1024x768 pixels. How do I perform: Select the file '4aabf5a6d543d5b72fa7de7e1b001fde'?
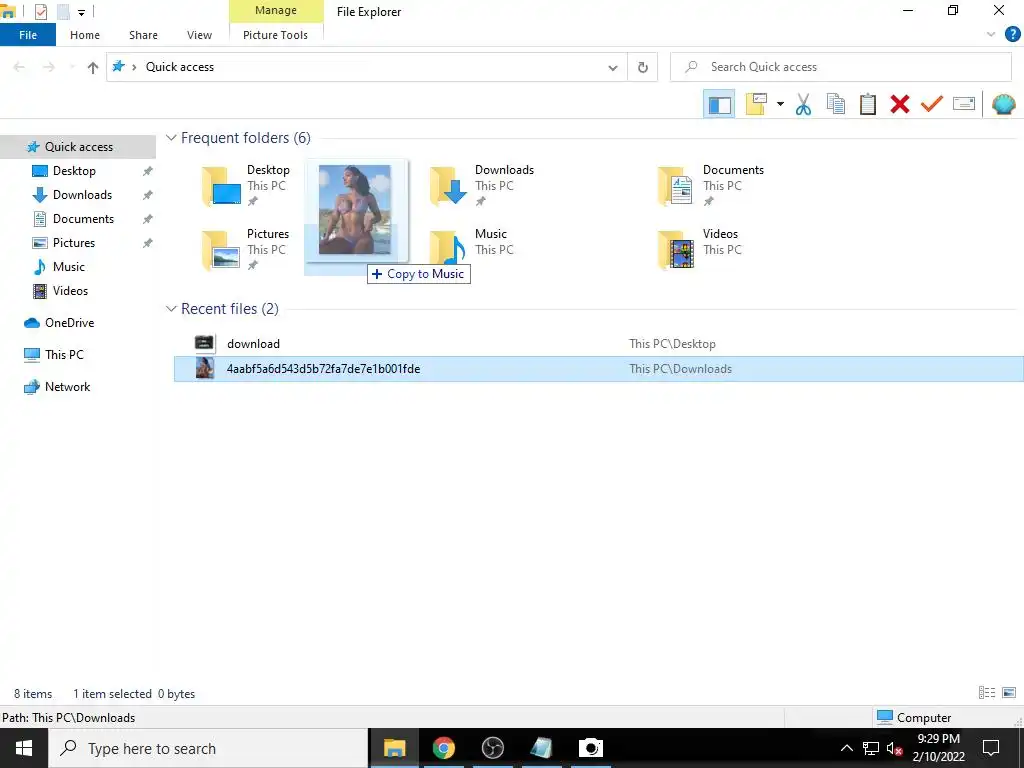click(598, 369)
